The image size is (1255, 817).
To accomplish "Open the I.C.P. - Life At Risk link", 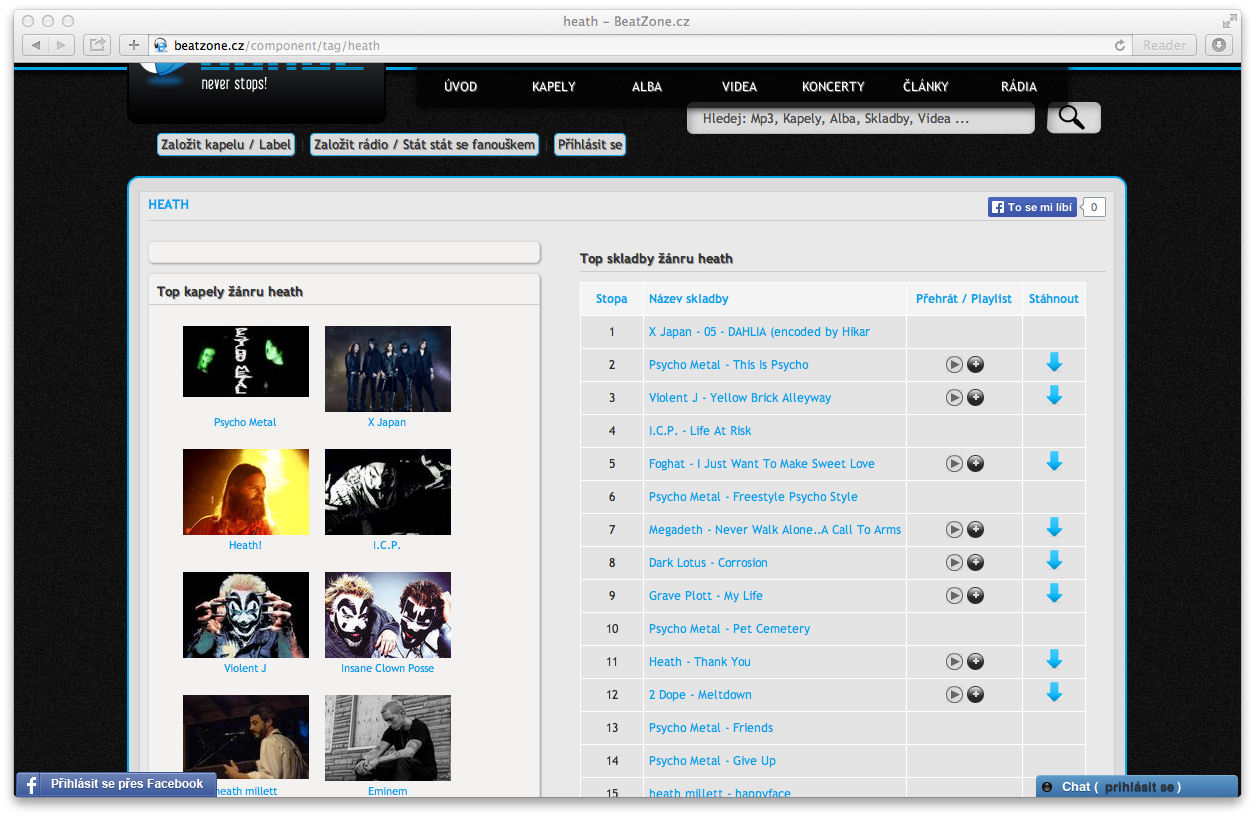I will coord(700,431).
